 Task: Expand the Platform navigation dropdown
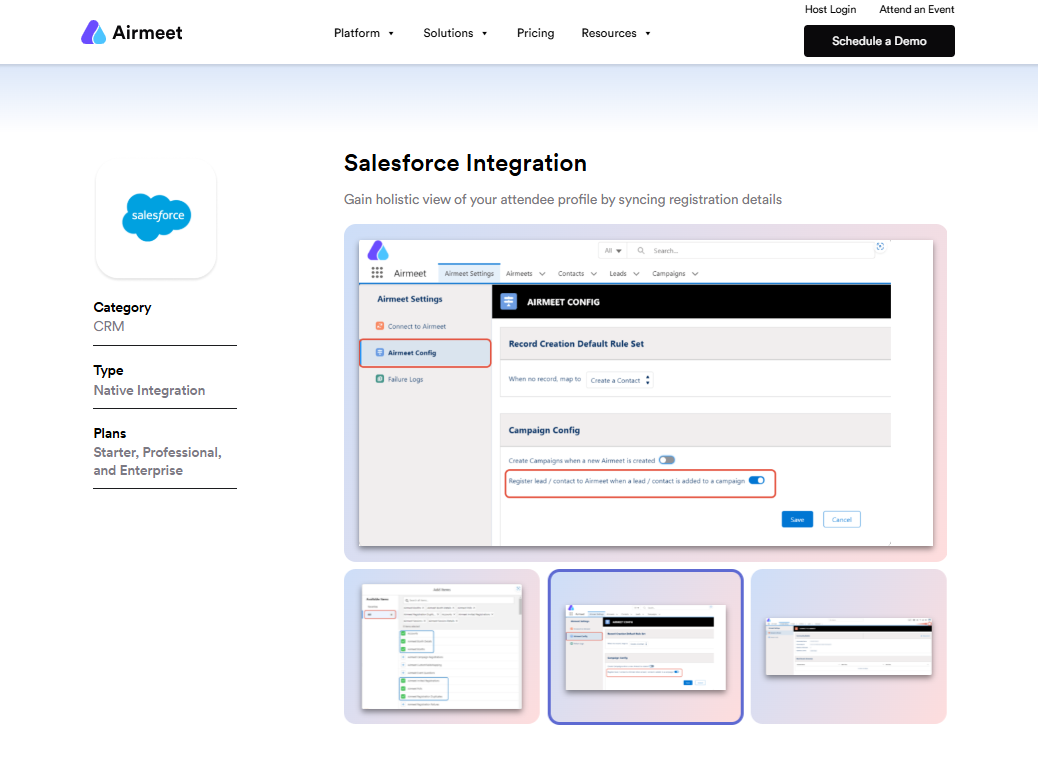point(364,33)
